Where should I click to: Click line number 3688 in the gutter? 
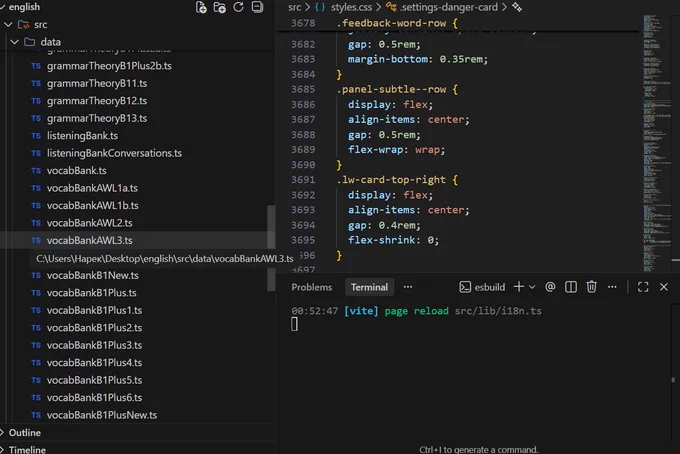(x=303, y=134)
